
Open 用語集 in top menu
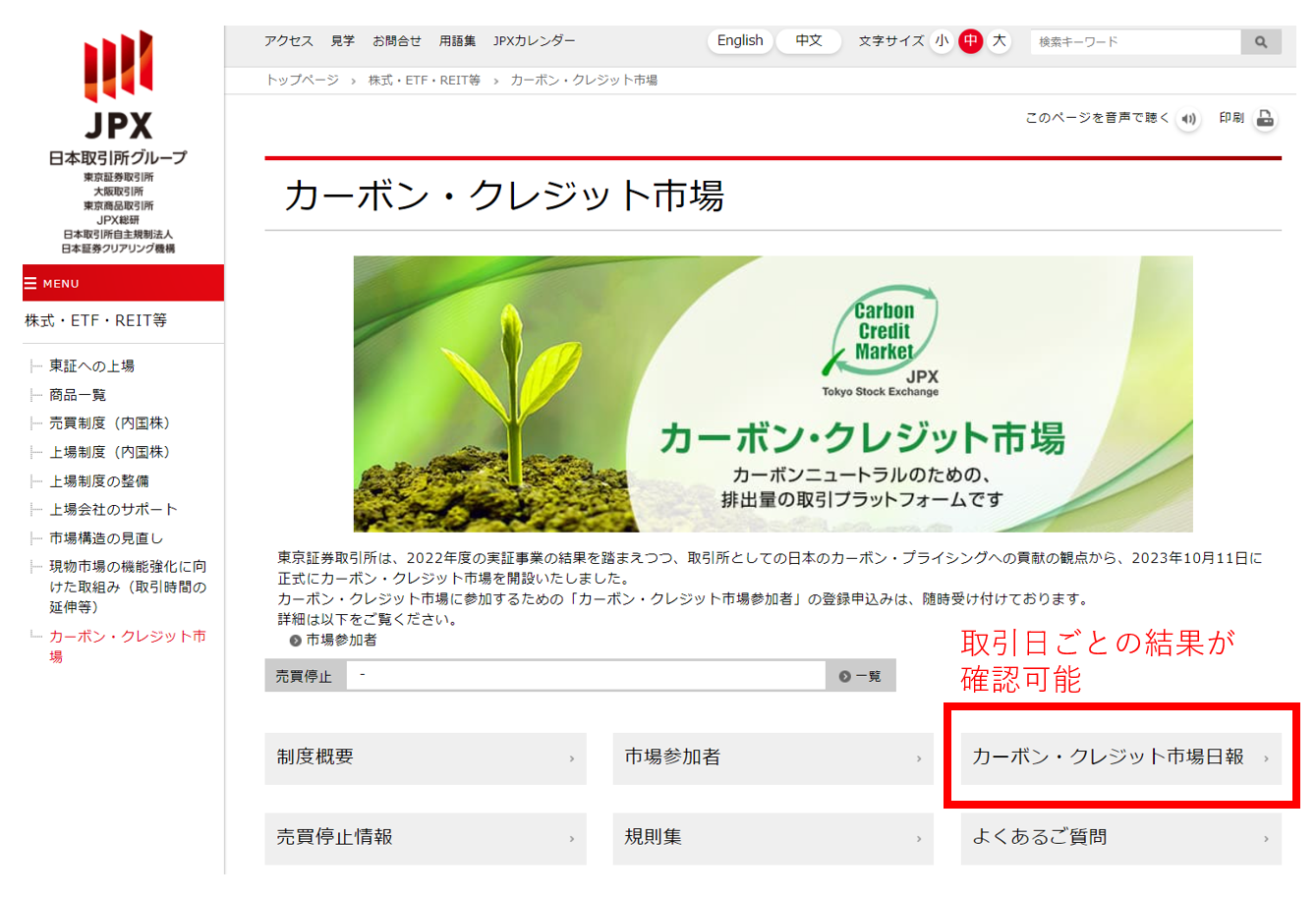[457, 40]
